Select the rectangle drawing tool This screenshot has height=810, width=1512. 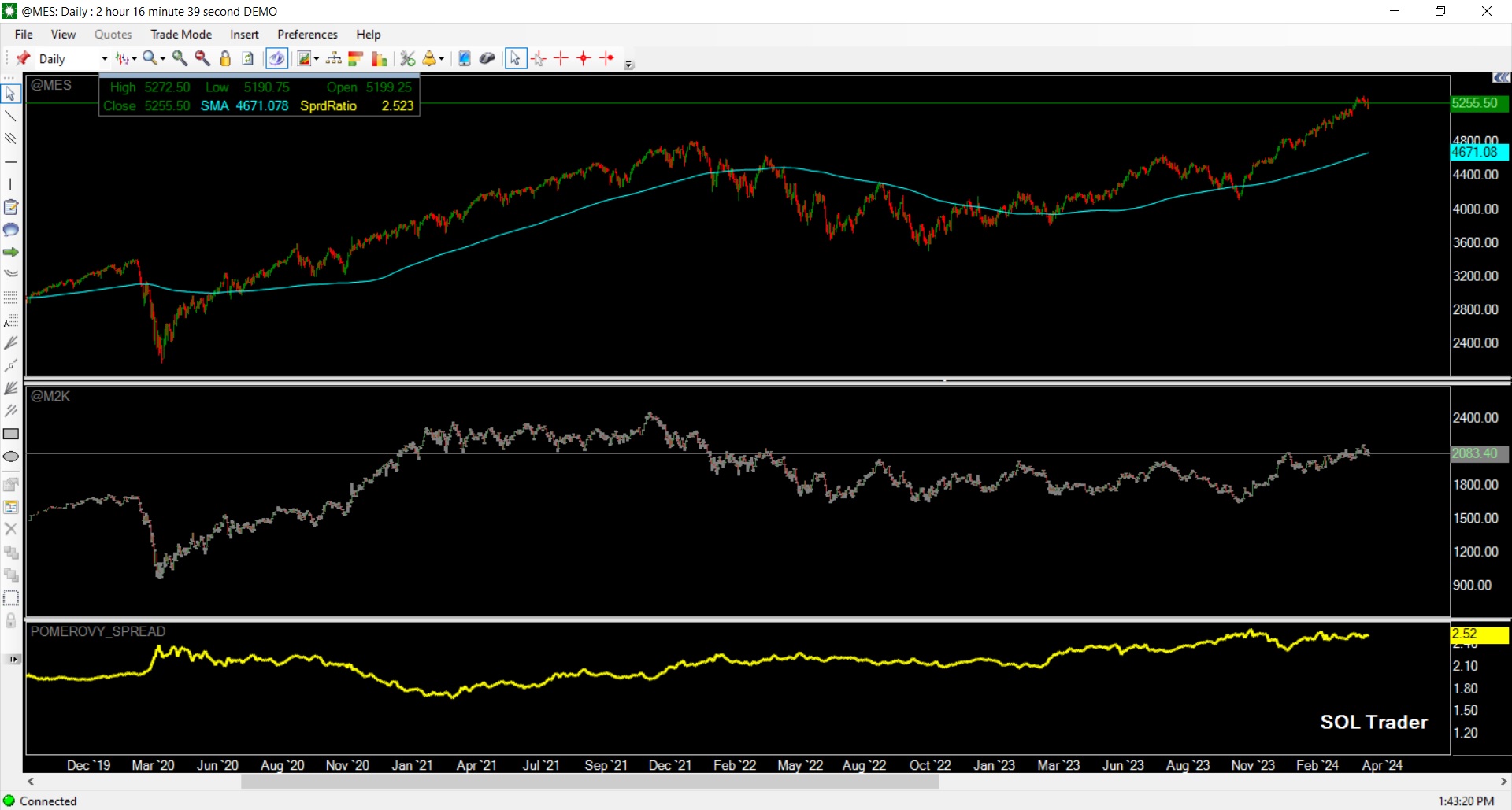11,434
